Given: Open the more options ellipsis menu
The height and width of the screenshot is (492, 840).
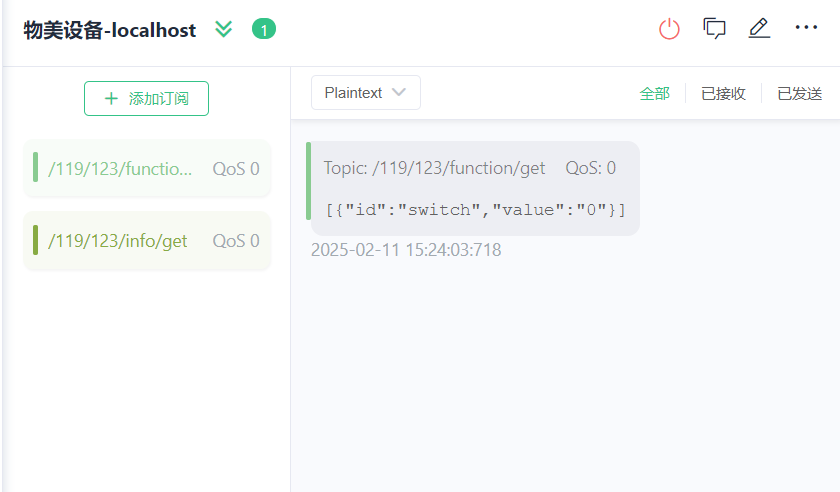Looking at the screenshot, I should click(806, 28).
